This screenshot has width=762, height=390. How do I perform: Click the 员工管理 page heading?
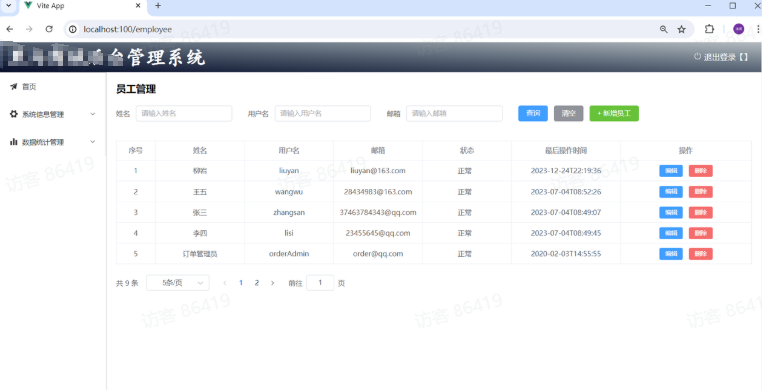(136, 89)
